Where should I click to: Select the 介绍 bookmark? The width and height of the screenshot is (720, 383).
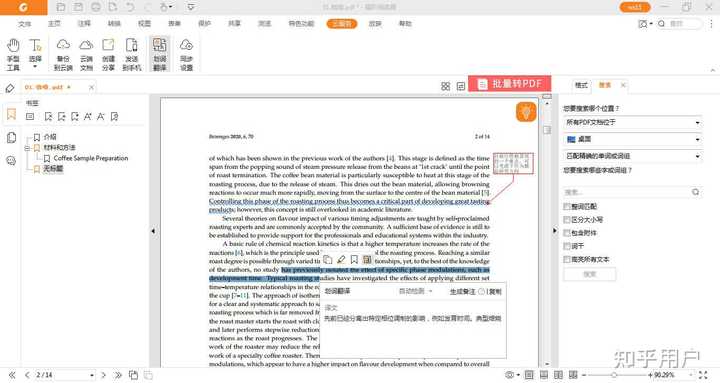point(50,137)
